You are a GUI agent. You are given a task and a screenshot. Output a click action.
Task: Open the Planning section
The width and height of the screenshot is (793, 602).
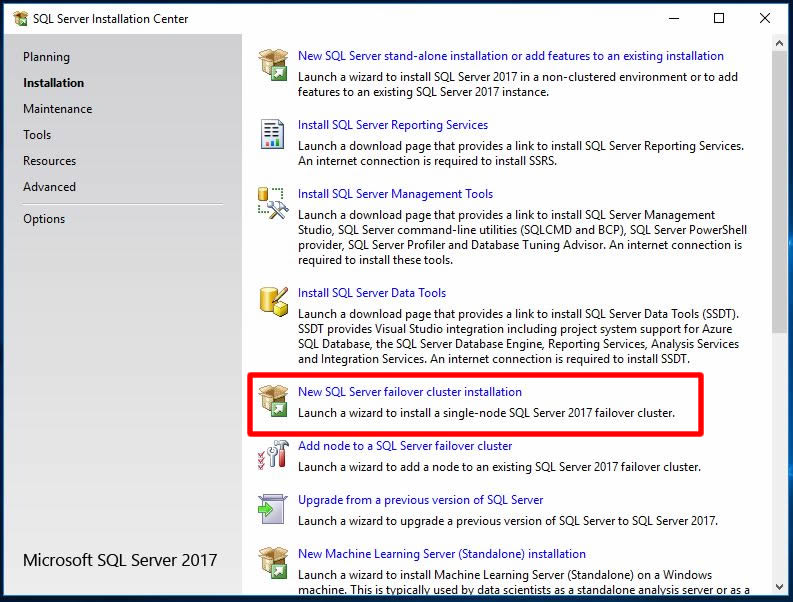pyautogui.click(x=46, y=57)
